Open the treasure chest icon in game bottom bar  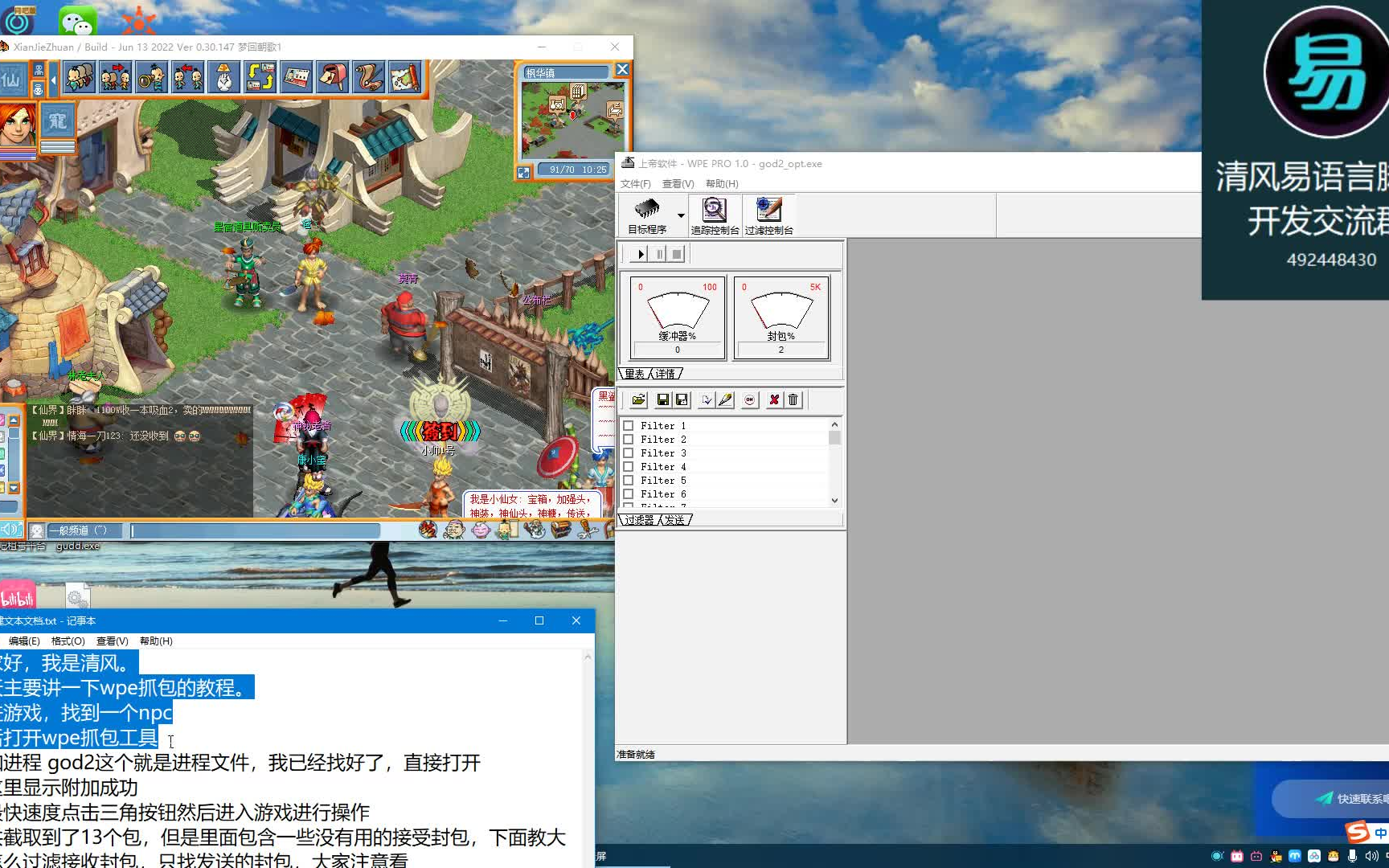(561, 529)
